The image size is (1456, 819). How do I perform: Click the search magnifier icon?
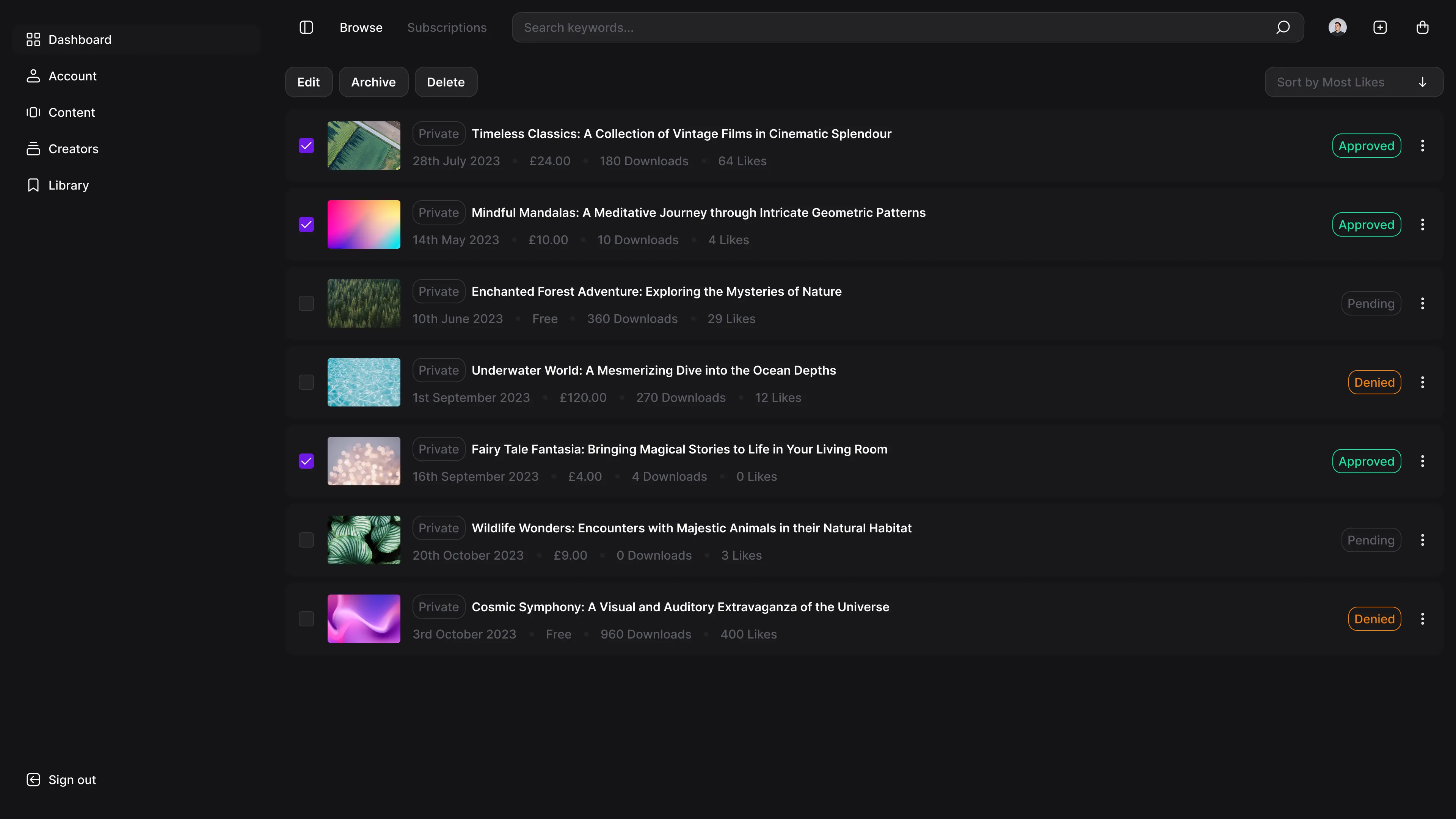pos(1283,27)
